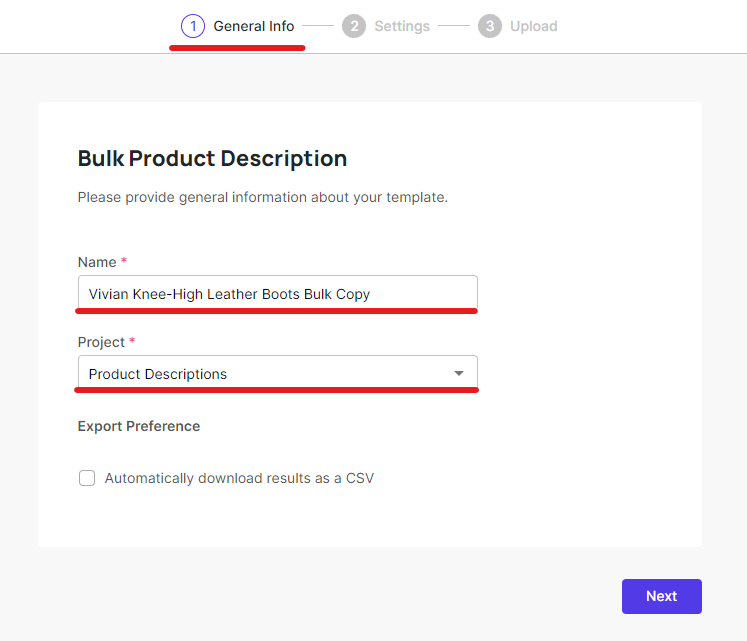Viewport: 747px width, 641px height.
Task: Click the Name field label
Action: tap(97, 262)
